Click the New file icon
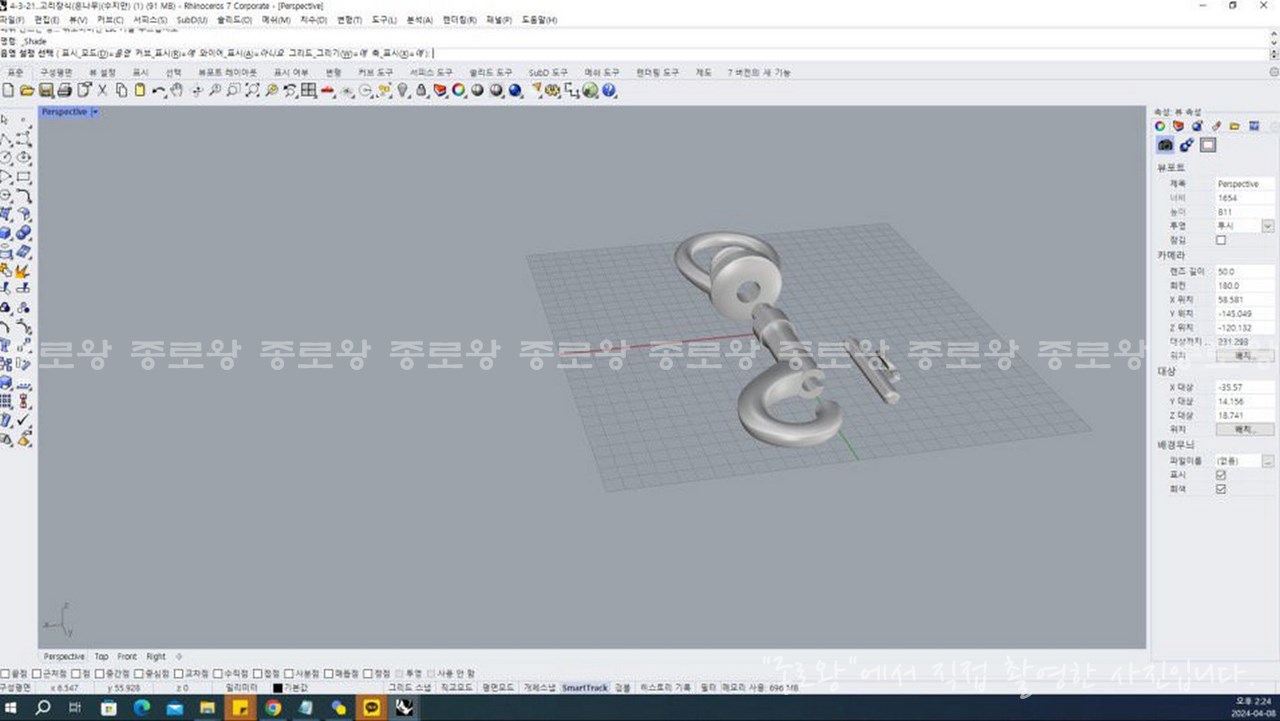Screen dimensions: 1280x721 8,90
